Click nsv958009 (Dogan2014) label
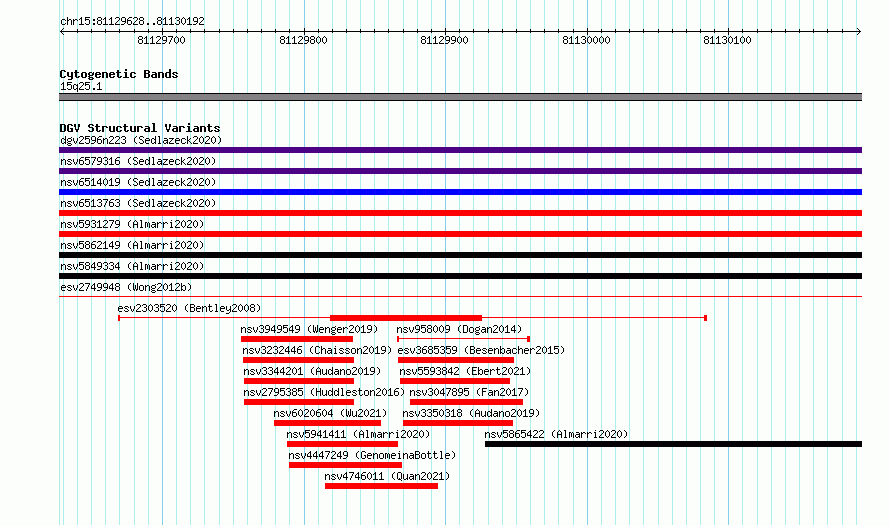The width and height of the screenshot is (890, 525). (459, 329)
